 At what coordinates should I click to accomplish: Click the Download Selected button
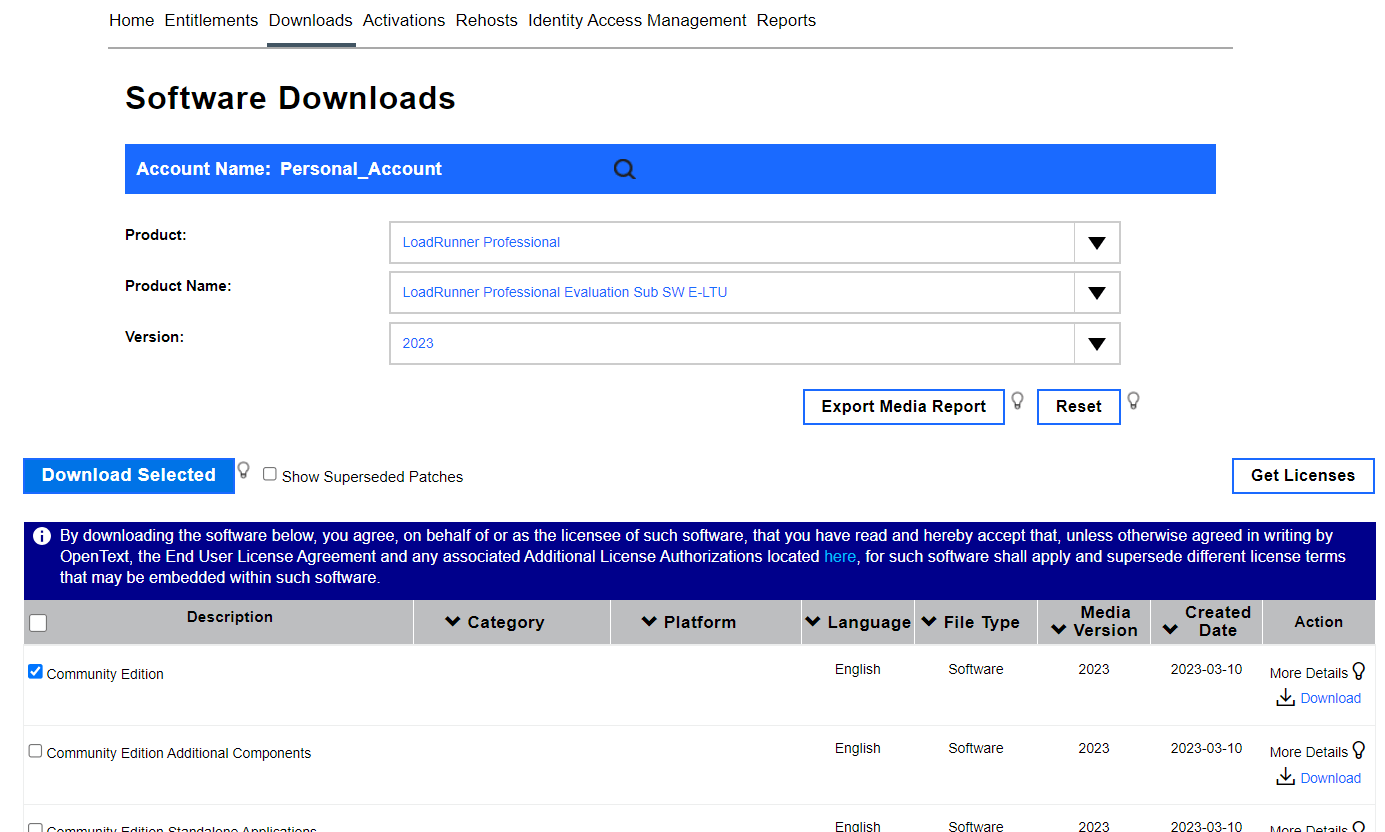point(129,476)
